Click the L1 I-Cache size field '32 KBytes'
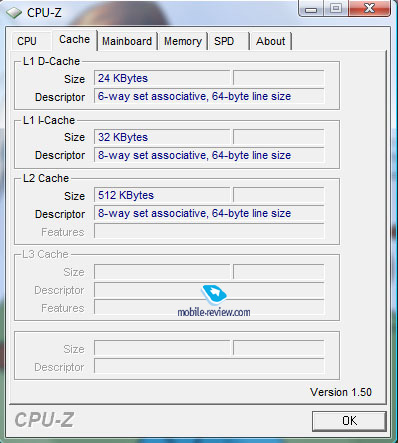The width and height of the screenshot is (398, 443). coord(162,137)
